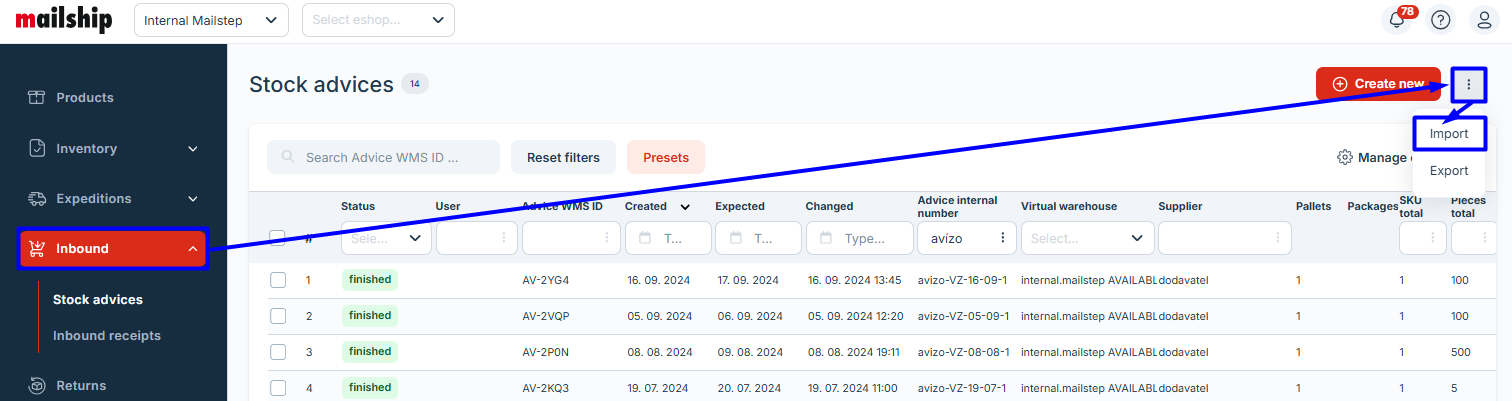Tick the checkbox for row 3
1512x401 pixels.
[x=278, y=352]
